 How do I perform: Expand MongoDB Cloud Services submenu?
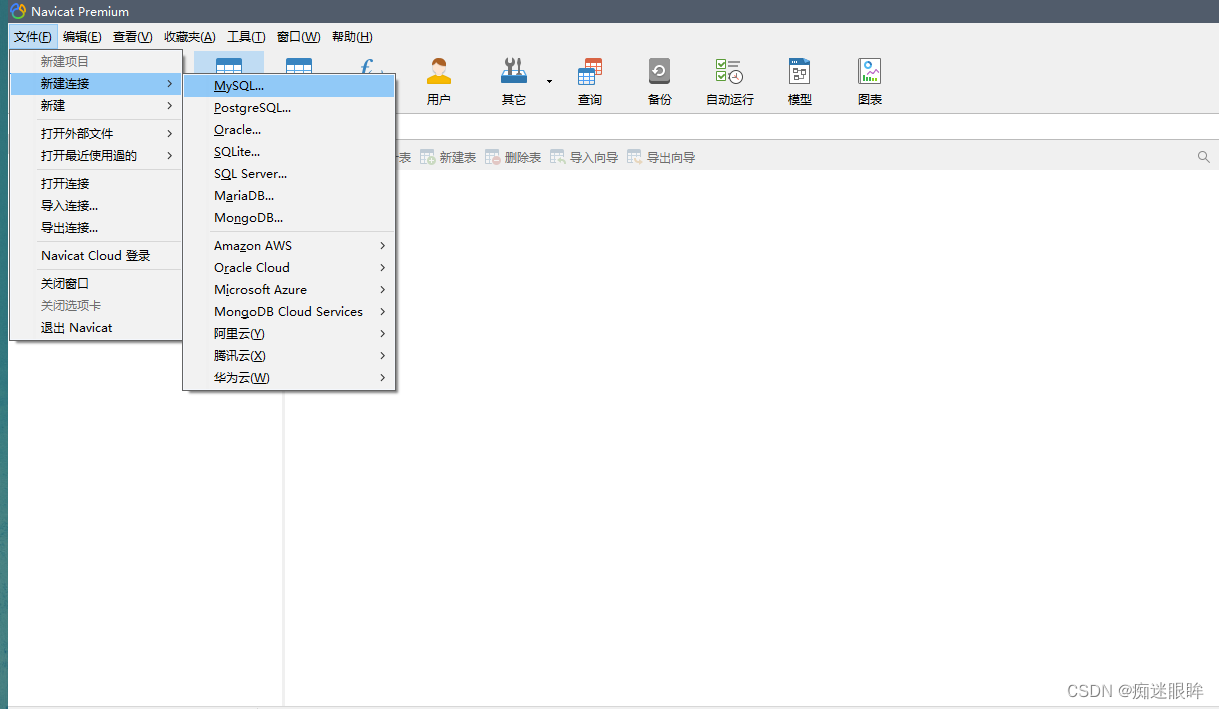[289, 312]
